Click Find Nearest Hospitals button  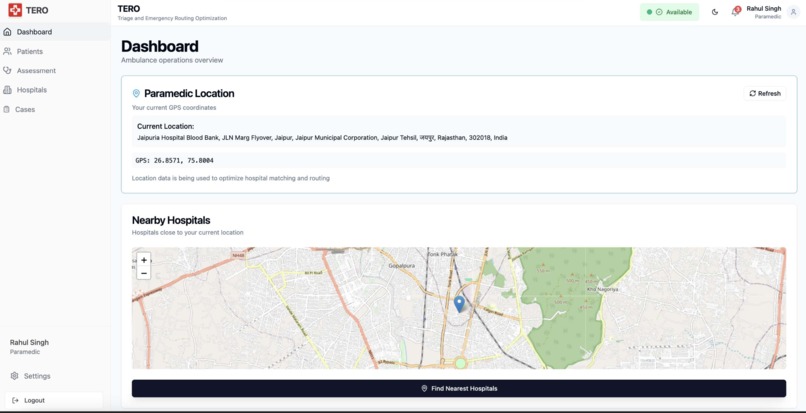pyautogui.click(x=459, y=388)
